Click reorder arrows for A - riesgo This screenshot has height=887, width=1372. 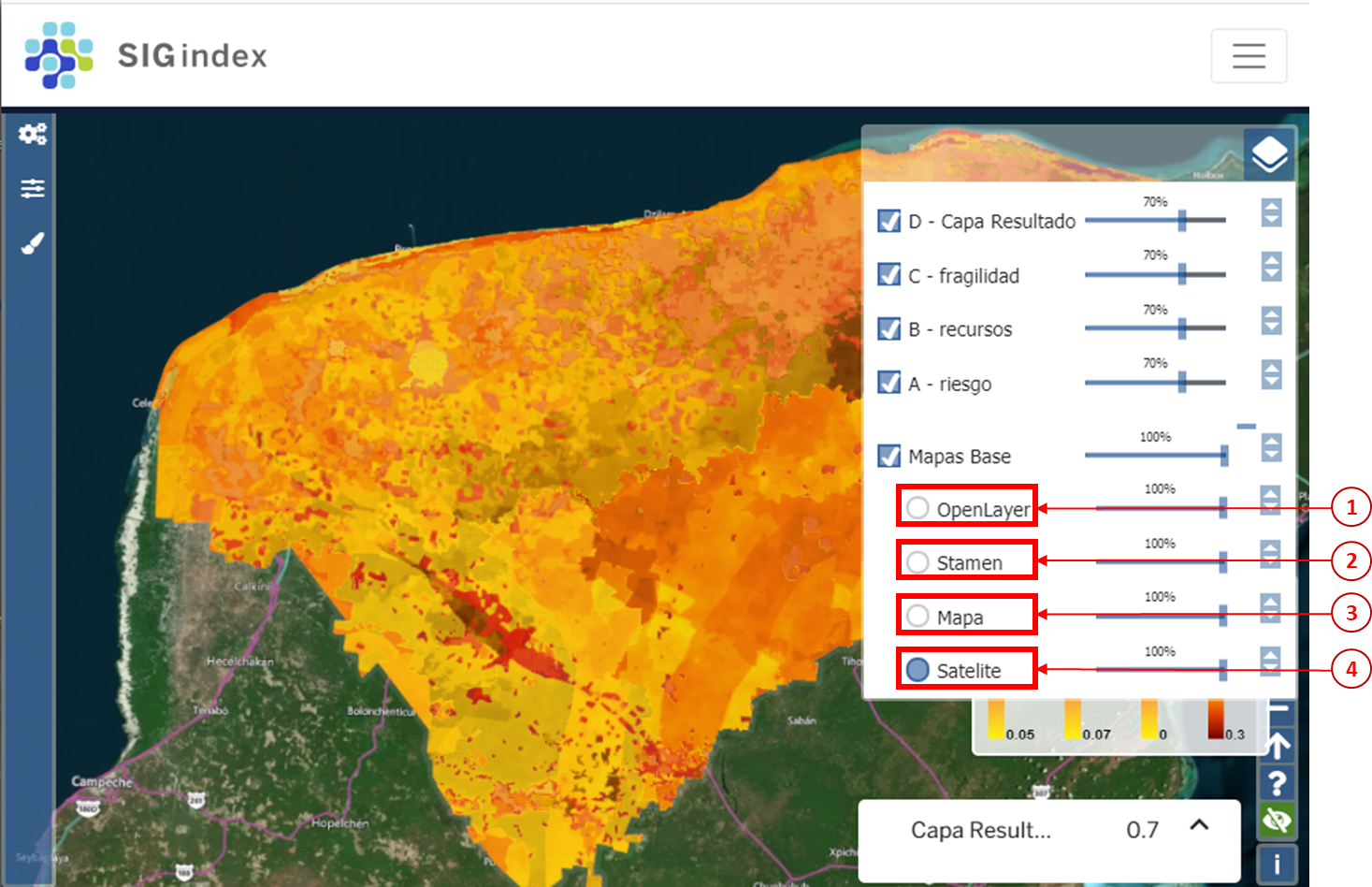pos(1271,375)
